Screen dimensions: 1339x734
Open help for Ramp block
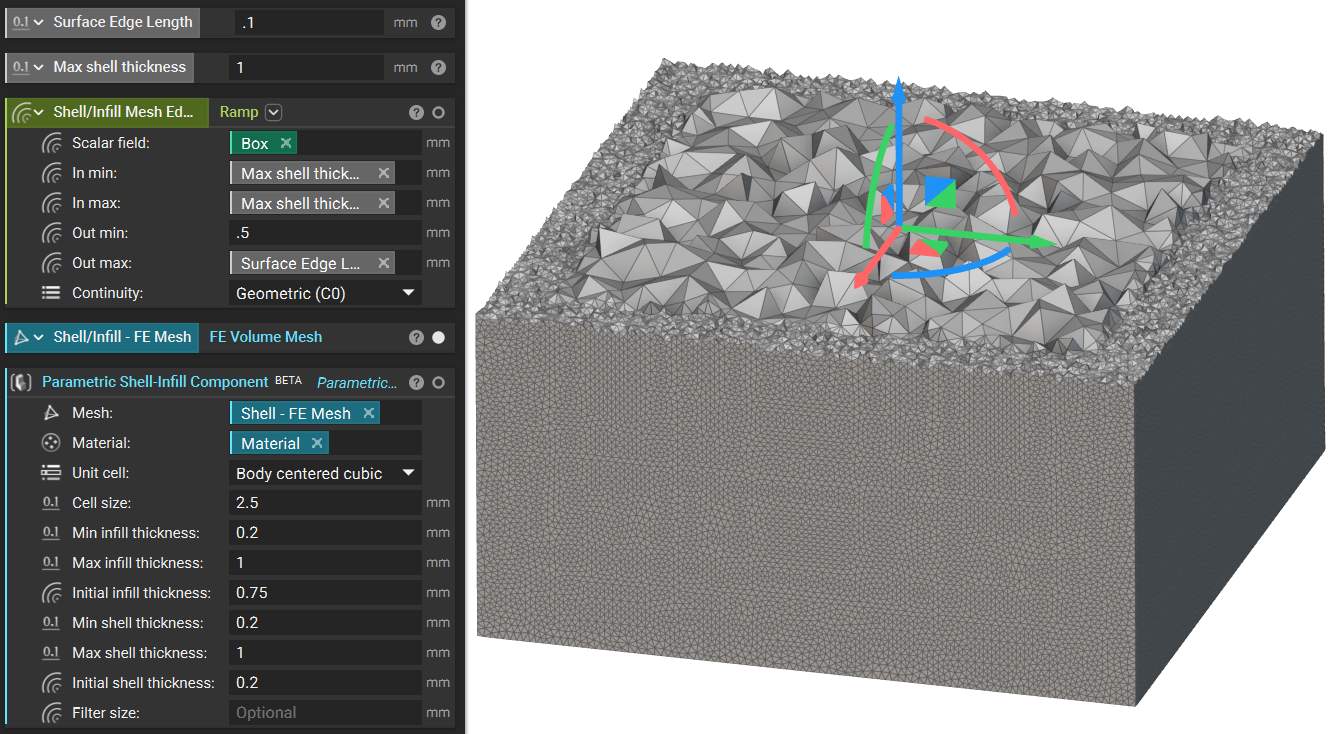click(417, 113)
